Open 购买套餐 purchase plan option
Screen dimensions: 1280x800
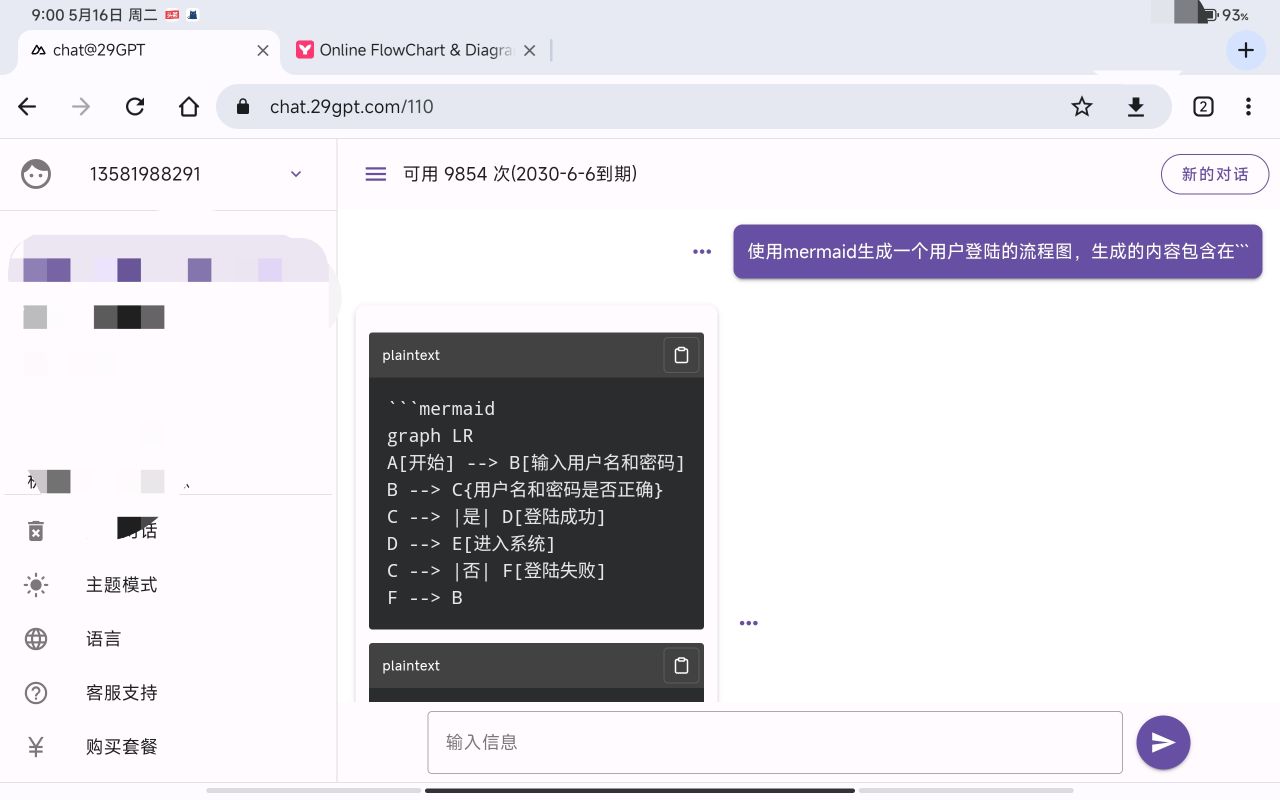122,747
